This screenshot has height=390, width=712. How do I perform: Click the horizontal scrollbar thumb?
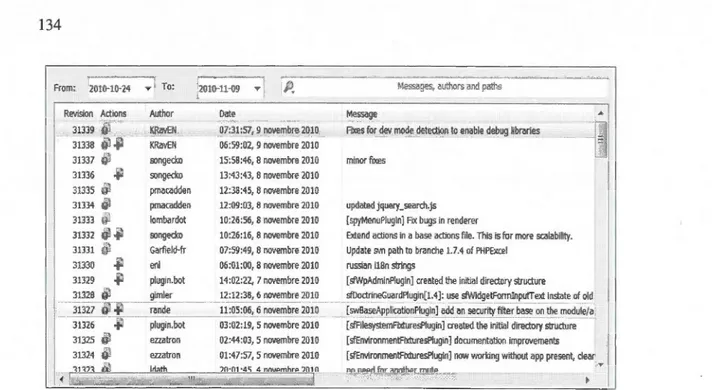pyautogui.click(x=191, y=379)
